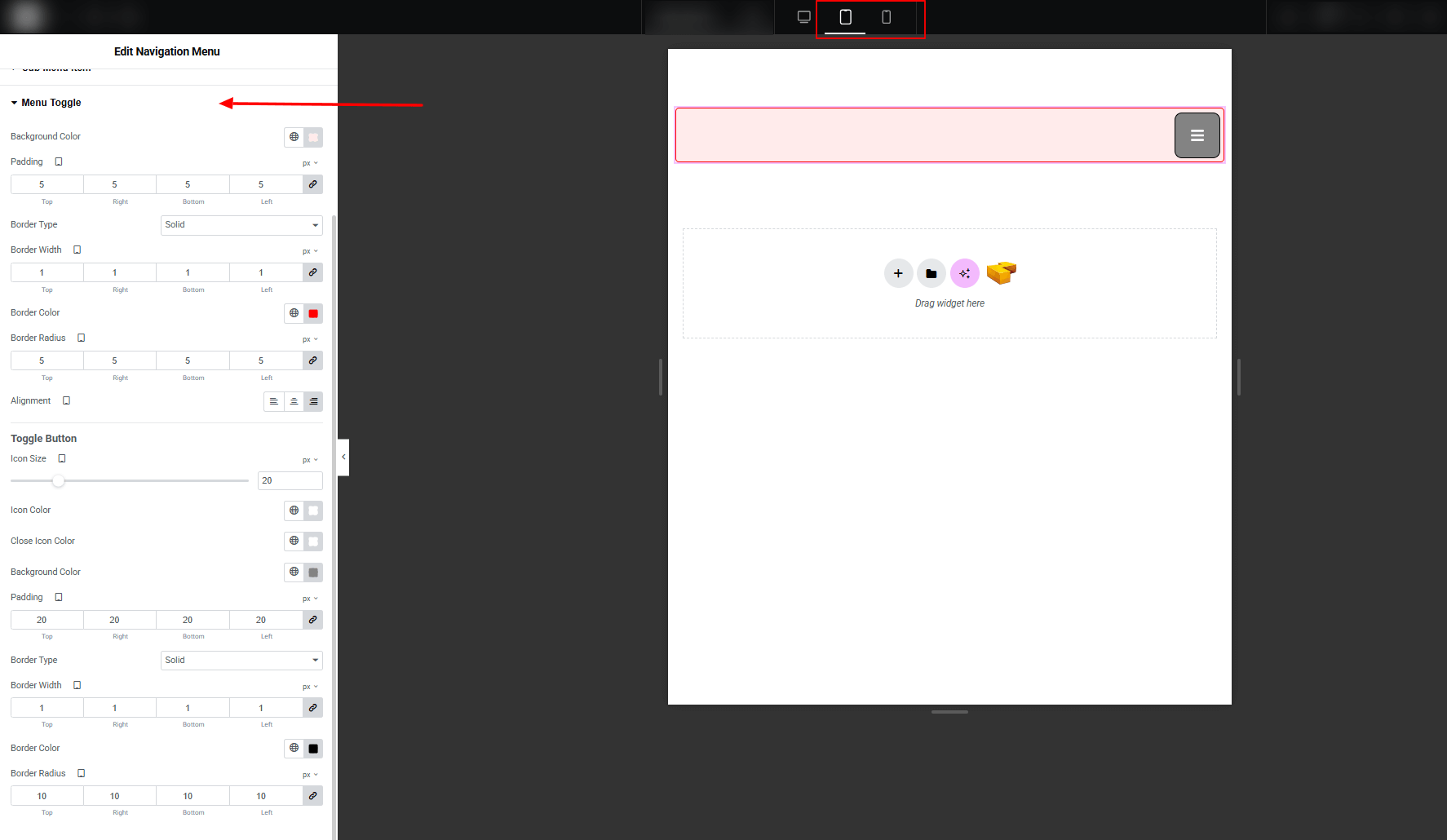
Task: Set alignment to right
Action: pyautogui.click(x=313, y=401)
